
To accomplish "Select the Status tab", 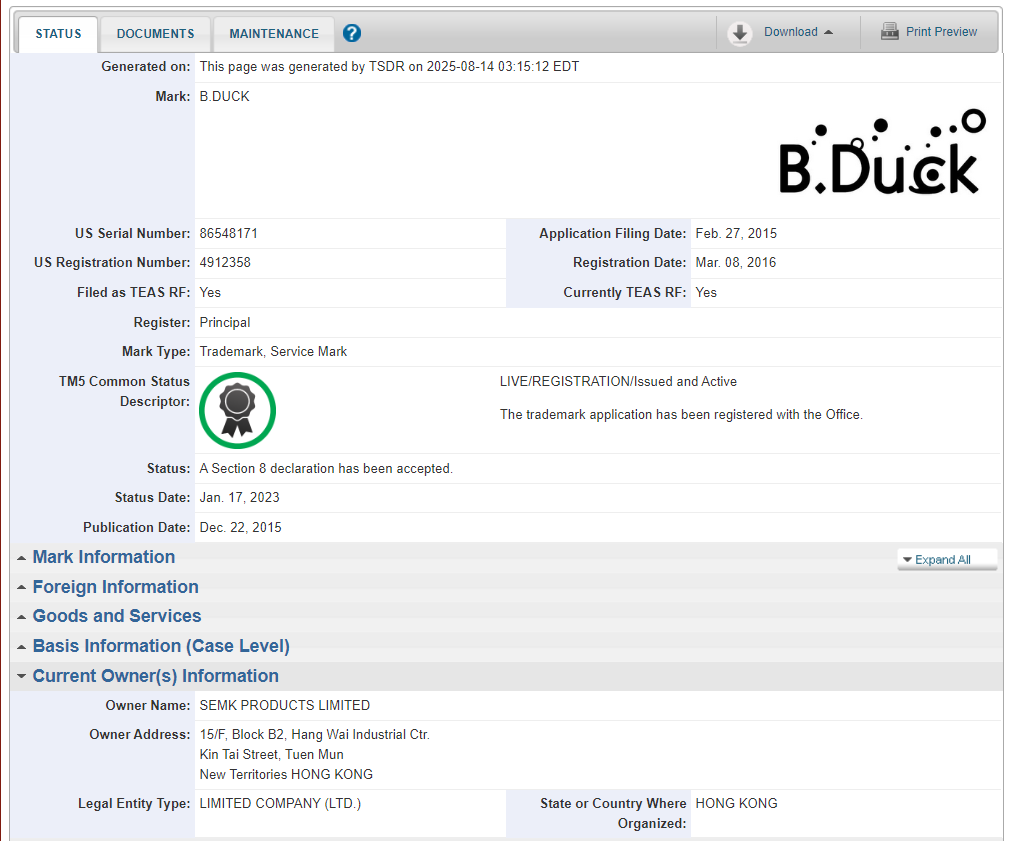I will click(58, 34).
